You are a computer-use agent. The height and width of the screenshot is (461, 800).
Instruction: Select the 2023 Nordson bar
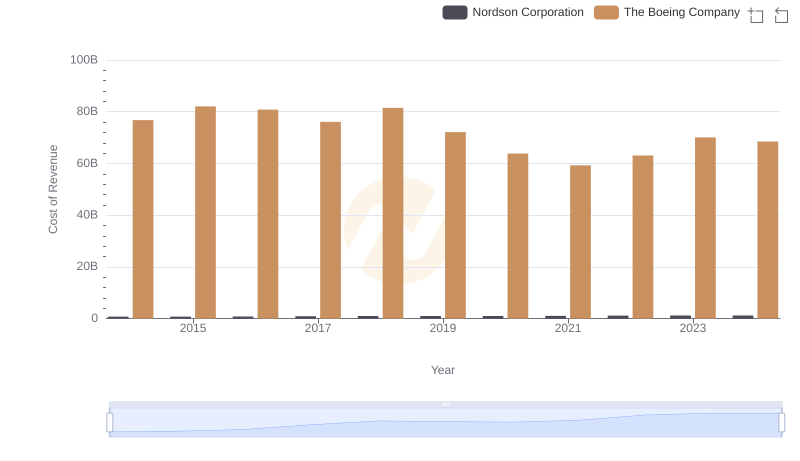[681, 317]
